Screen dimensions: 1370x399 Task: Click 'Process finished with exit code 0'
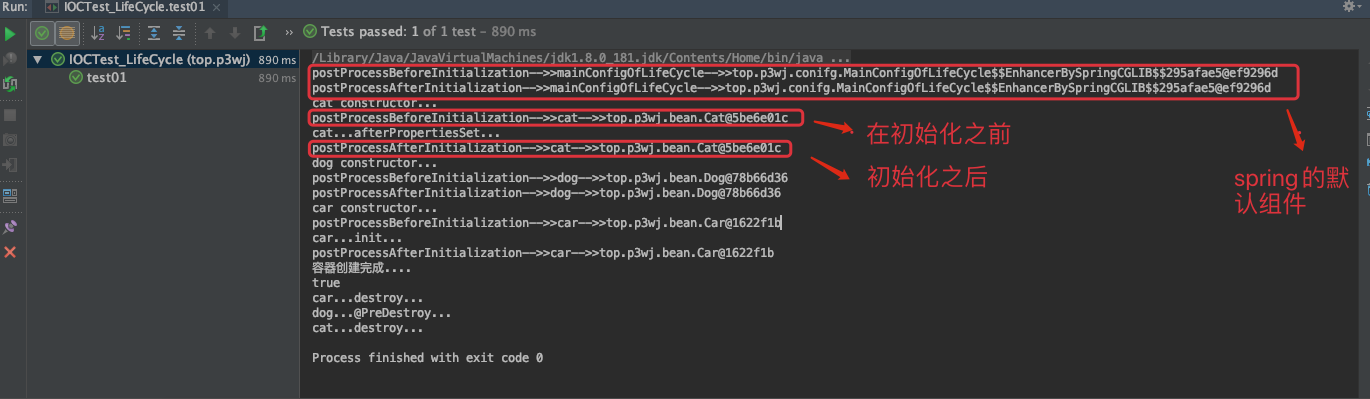click(428, 358)
